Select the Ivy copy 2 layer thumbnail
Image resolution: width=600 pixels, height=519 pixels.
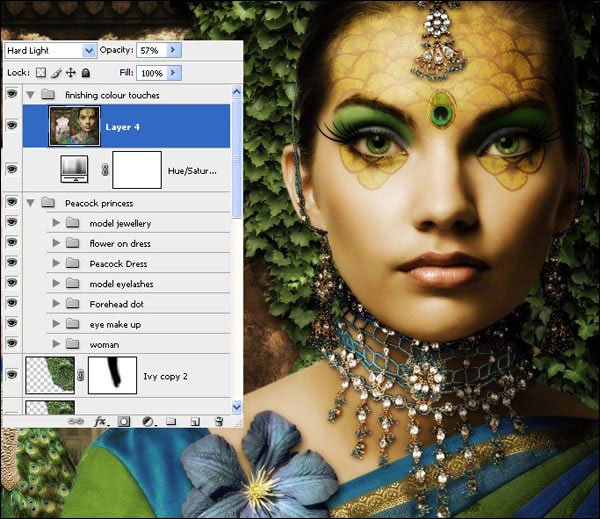(50, 375)
